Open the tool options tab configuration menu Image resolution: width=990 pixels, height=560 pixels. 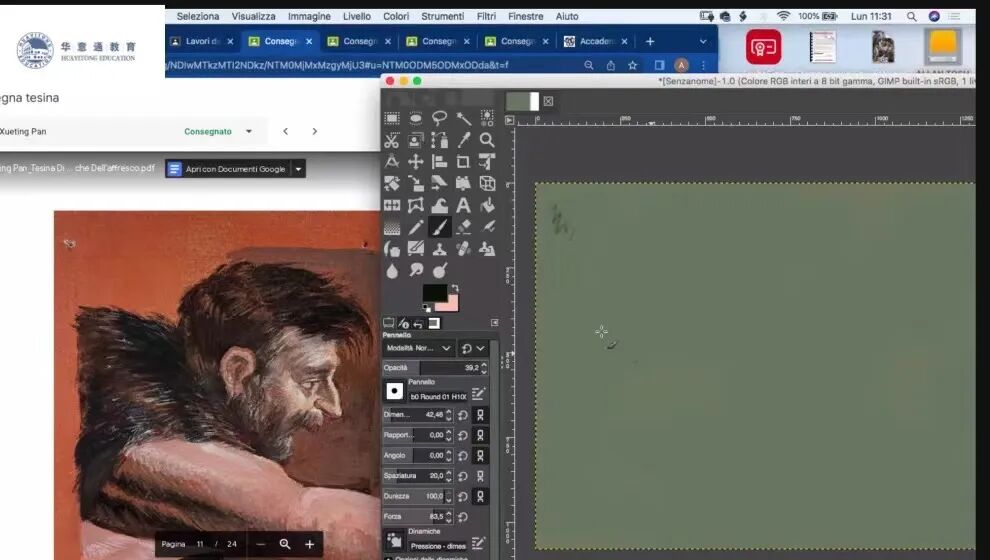coord(494,323)
